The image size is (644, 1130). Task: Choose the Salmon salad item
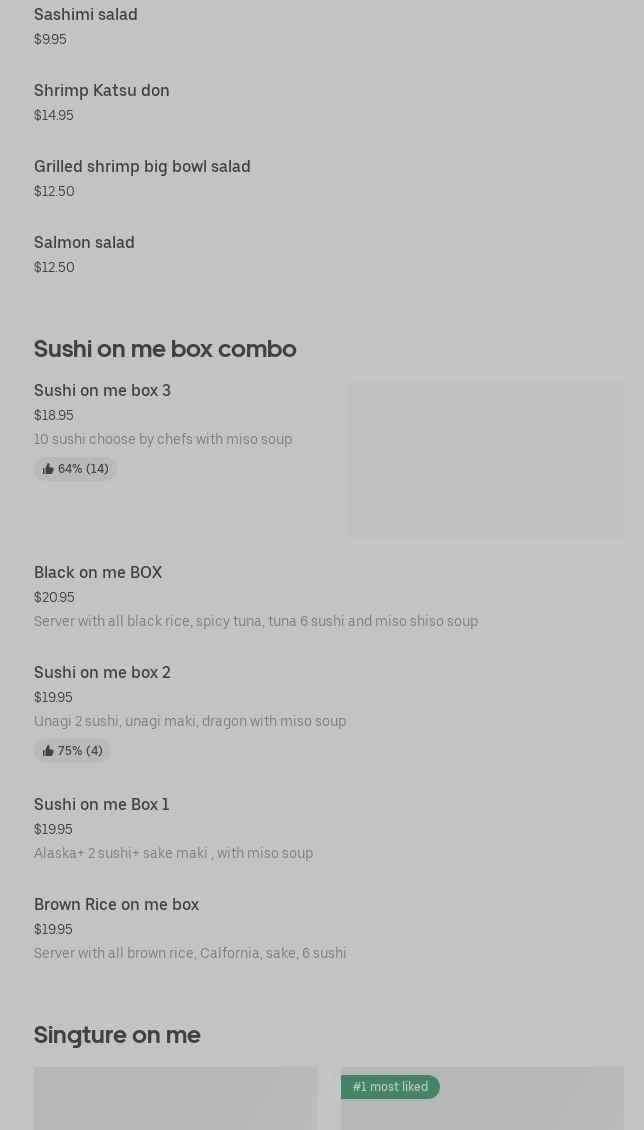pyautogui.click(x=84, y=243)
